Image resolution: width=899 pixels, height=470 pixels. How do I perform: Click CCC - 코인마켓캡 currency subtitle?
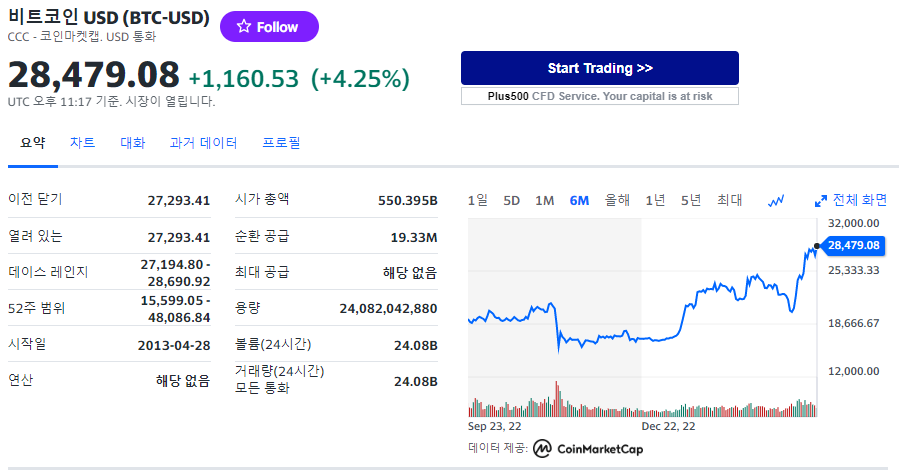[x=82, y=37]
